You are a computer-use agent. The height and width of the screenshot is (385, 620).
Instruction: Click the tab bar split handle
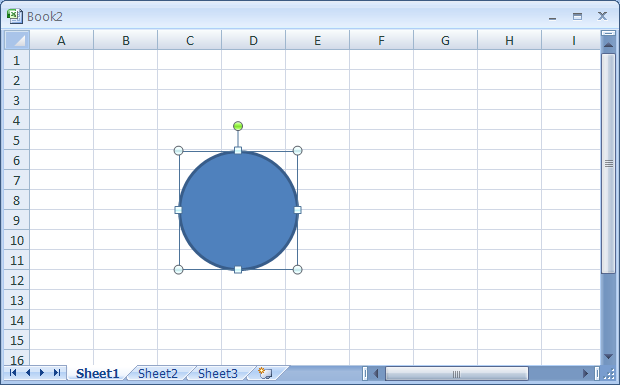[x=365, y=373]
